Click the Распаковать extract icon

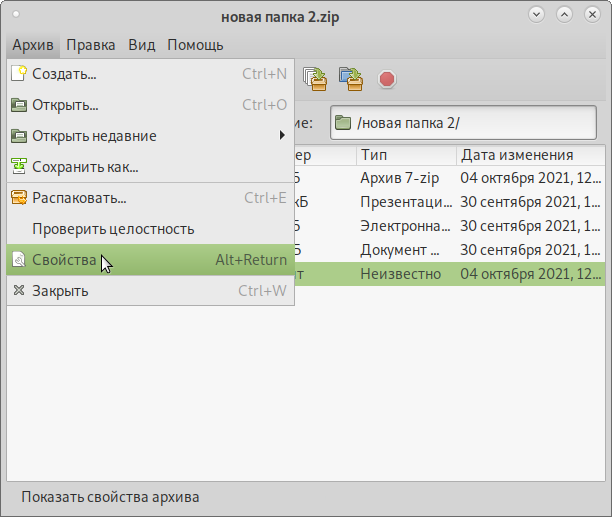19,198
